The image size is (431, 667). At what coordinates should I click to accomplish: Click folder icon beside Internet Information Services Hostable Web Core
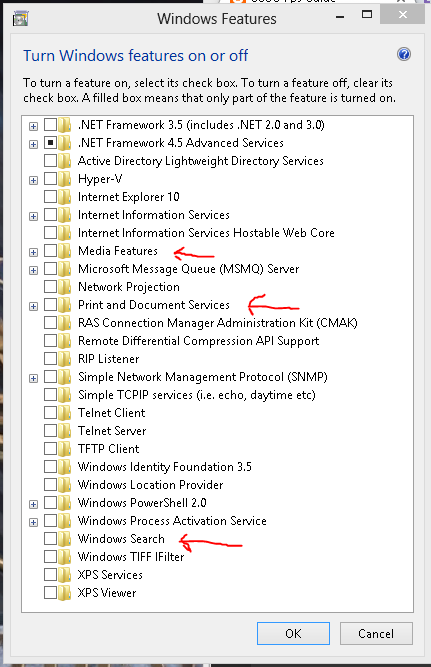click(x=65, y=233)
